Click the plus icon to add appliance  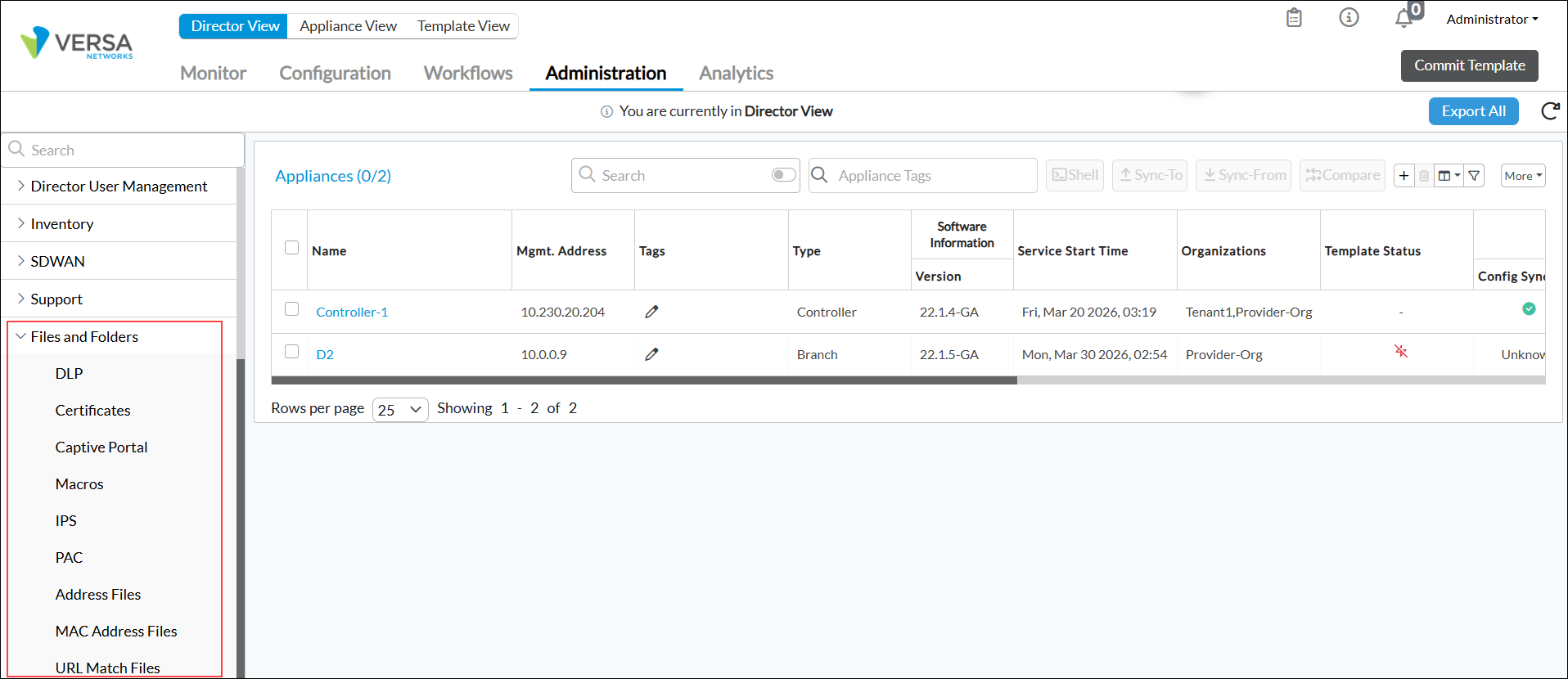click(1404, 176)
